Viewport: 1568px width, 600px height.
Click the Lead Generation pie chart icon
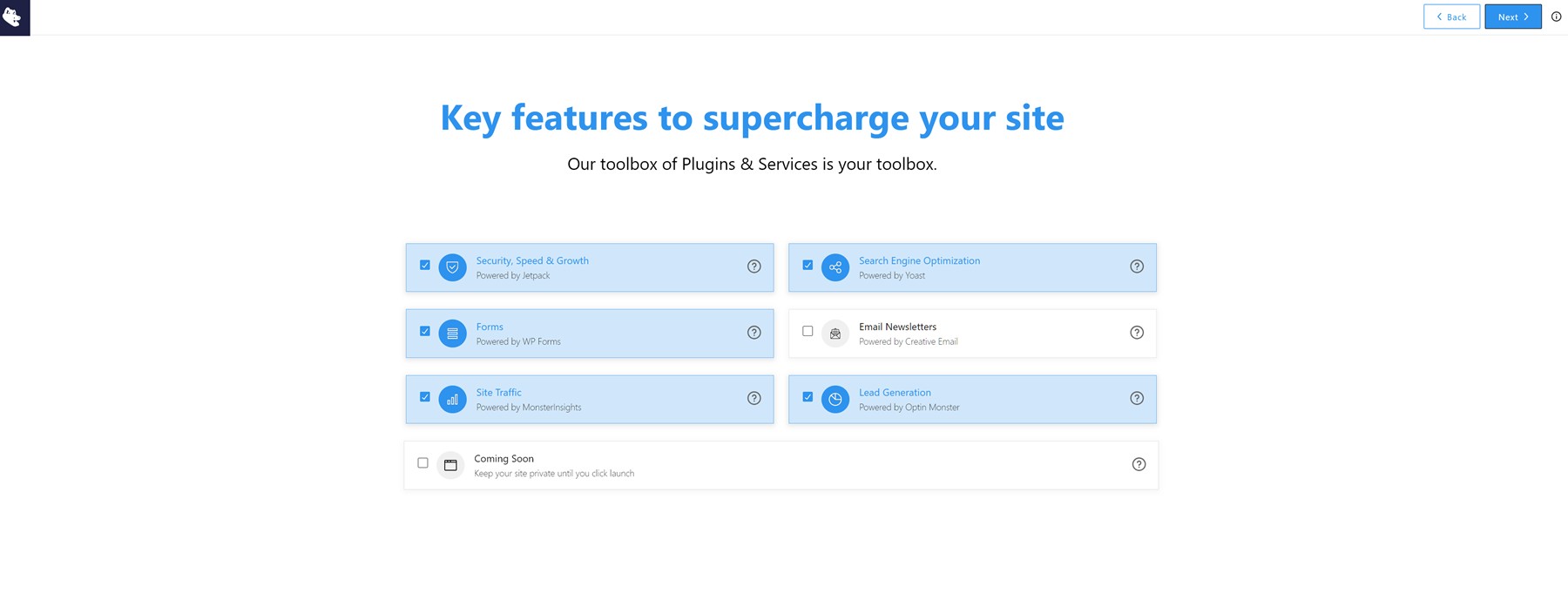pos(835,400)
